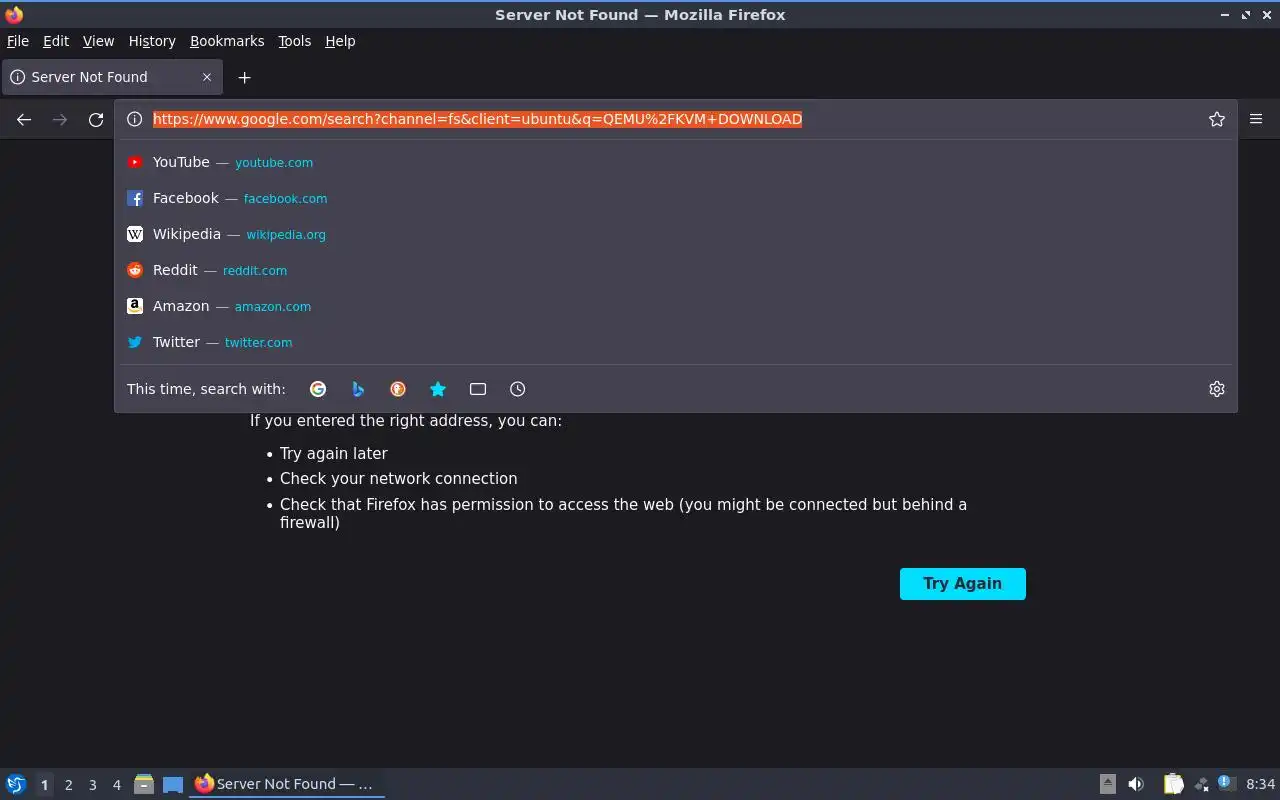Click the removable media eject tray icon

pyautogui.click(x=1108, y=784)
